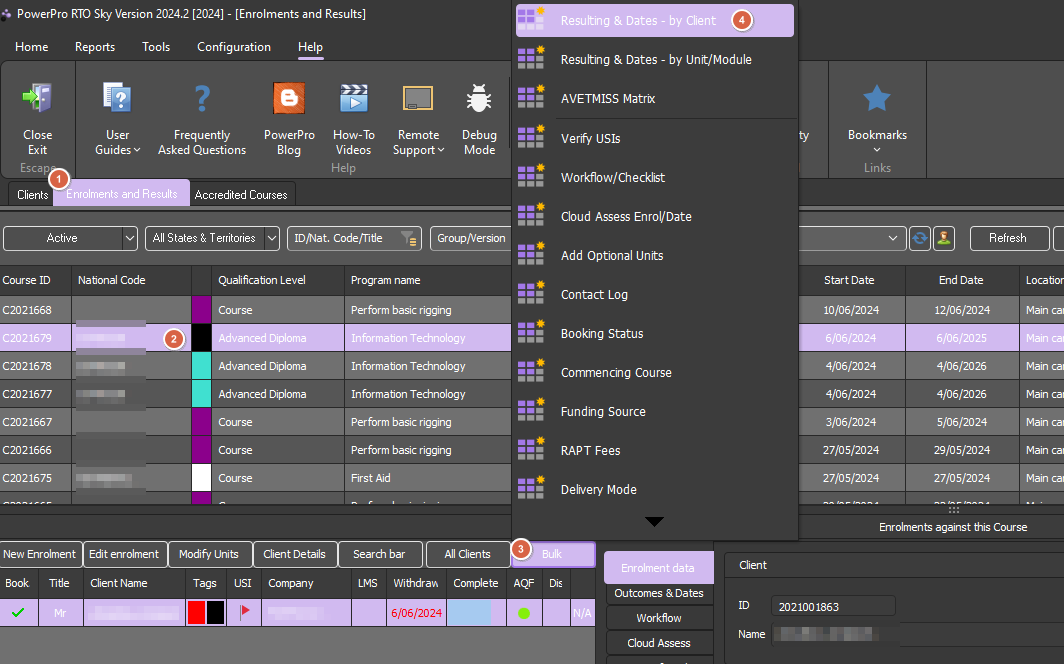Click the Client Details button
The height and width of the screenshot is (664, 1064).
294,554
